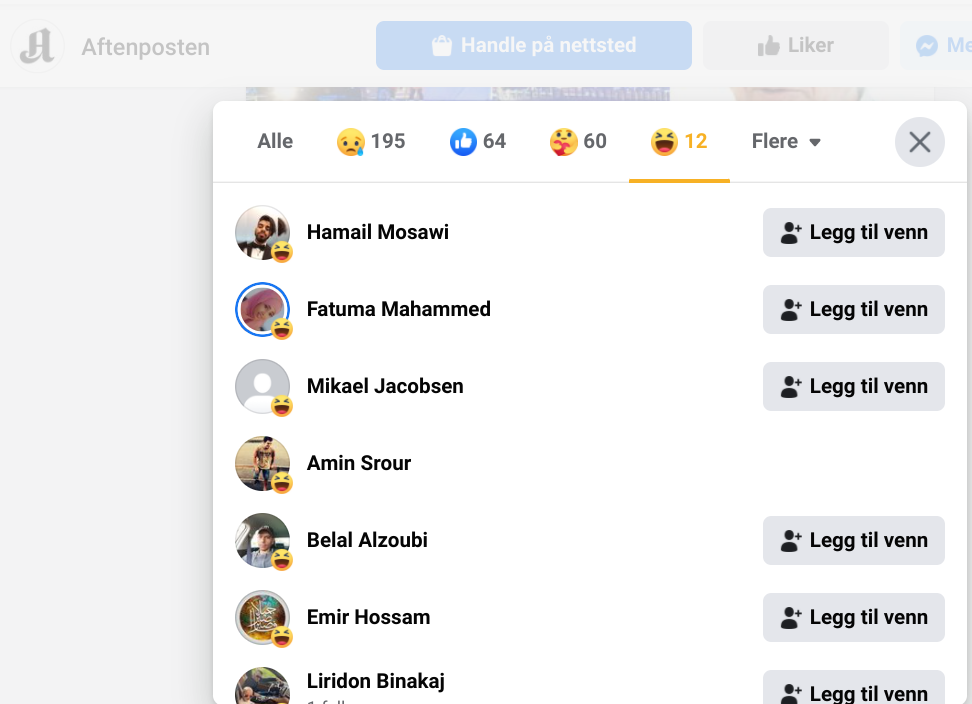This screenshot has width=972, height=704.
Task: Like the Aftenposten page with Liker
Action: tap(795, 46)
